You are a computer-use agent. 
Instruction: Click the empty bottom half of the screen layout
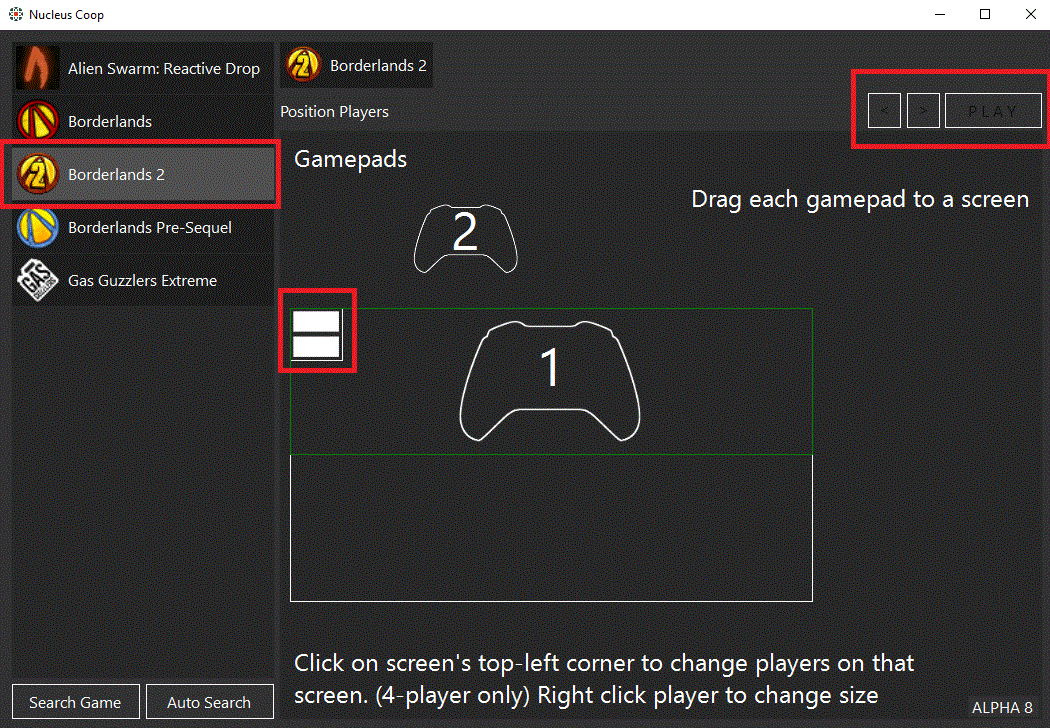pyautogui.click(x=551, y=528)
